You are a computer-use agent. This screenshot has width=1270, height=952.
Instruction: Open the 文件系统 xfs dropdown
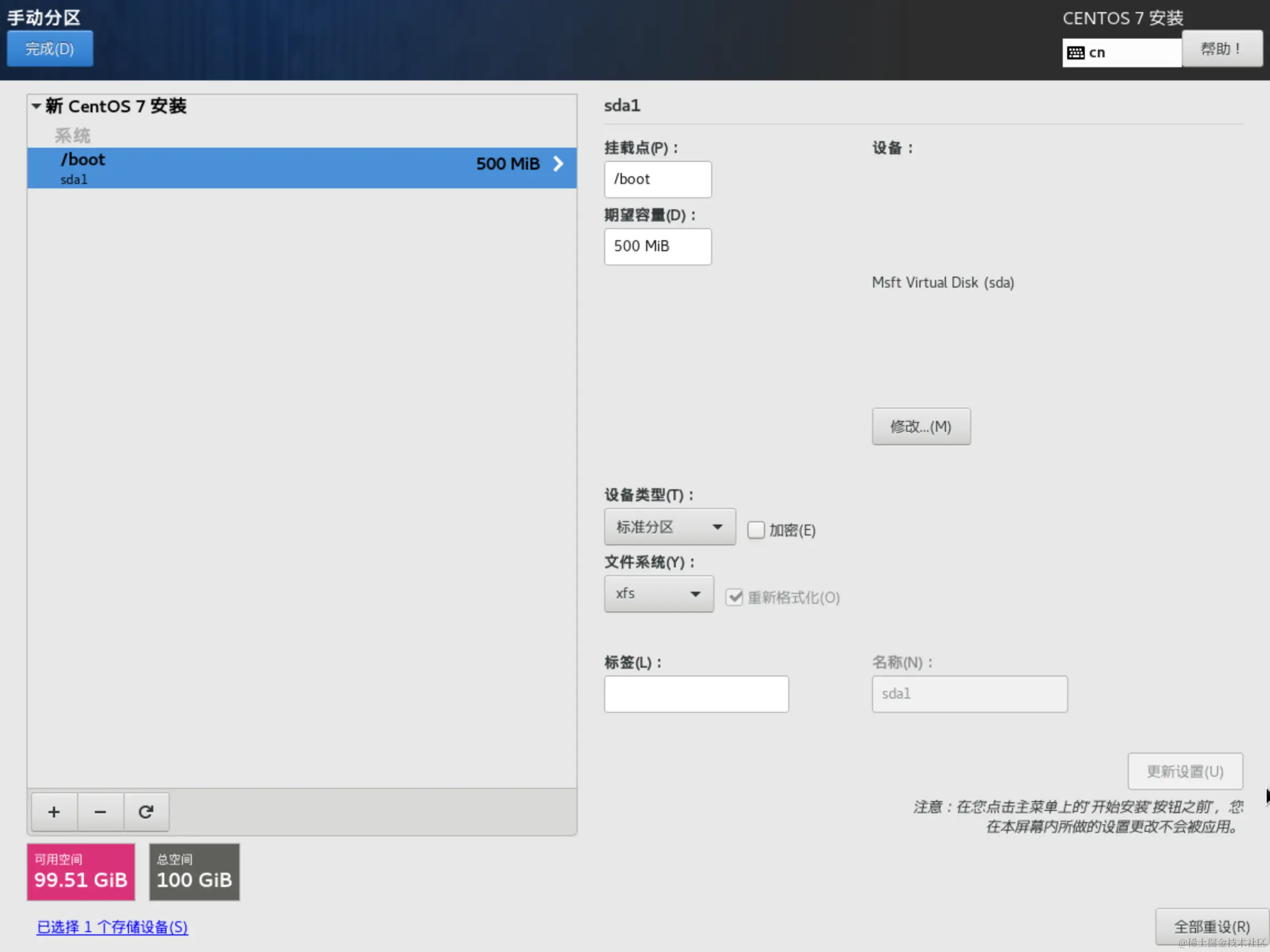coord(658,594)
